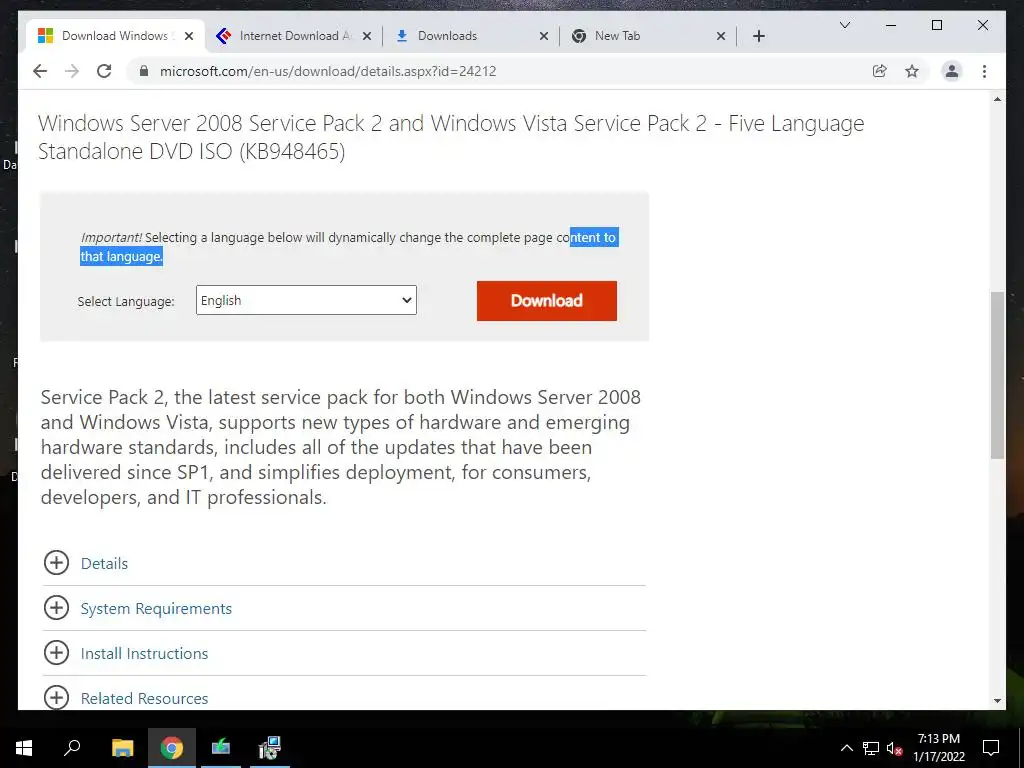Click the 'Select Language:' label
This screenshot has height=768, width=1024.
click(x=126, y=302)
